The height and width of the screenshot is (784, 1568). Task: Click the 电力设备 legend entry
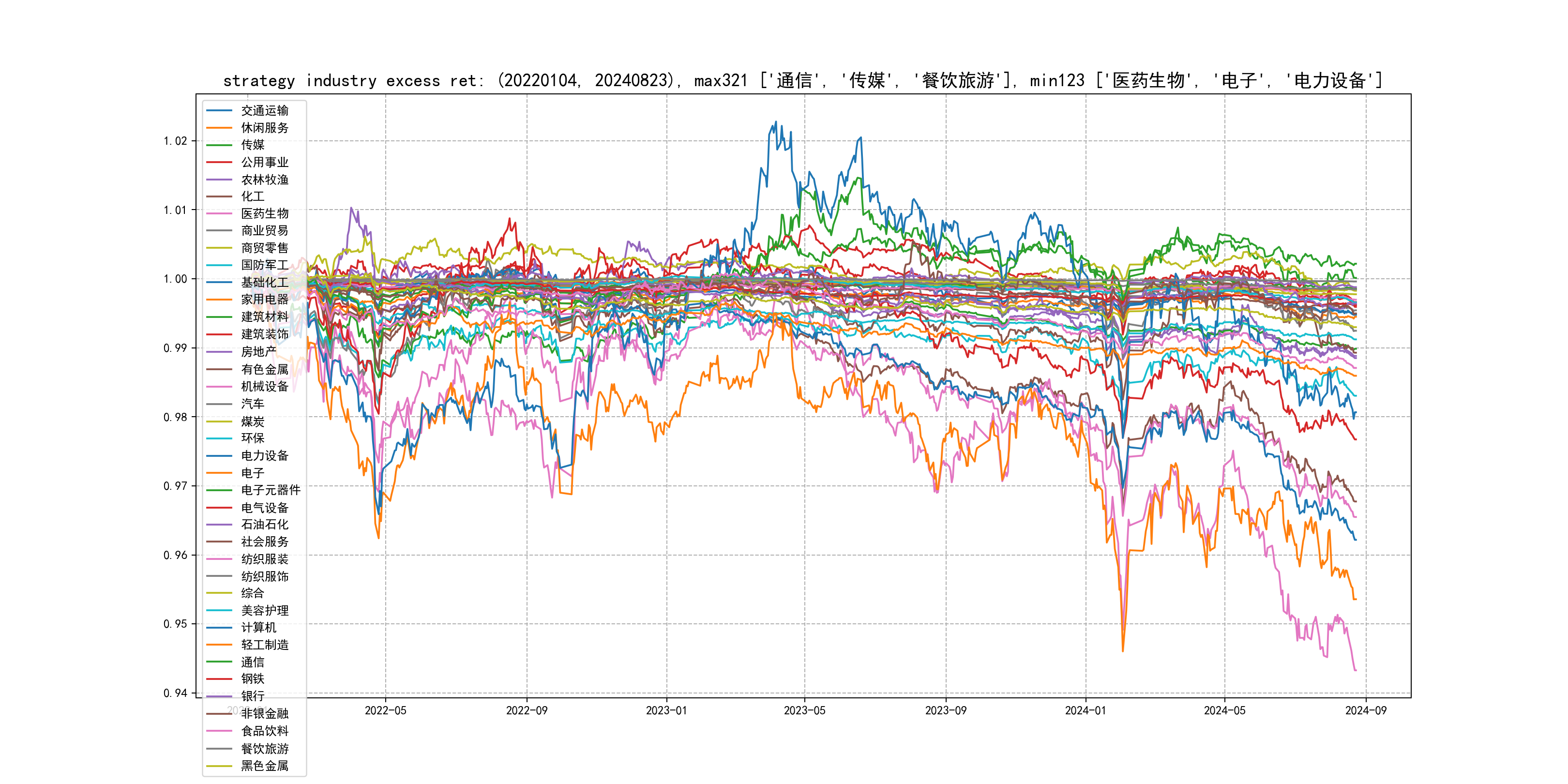click(264, 455)
